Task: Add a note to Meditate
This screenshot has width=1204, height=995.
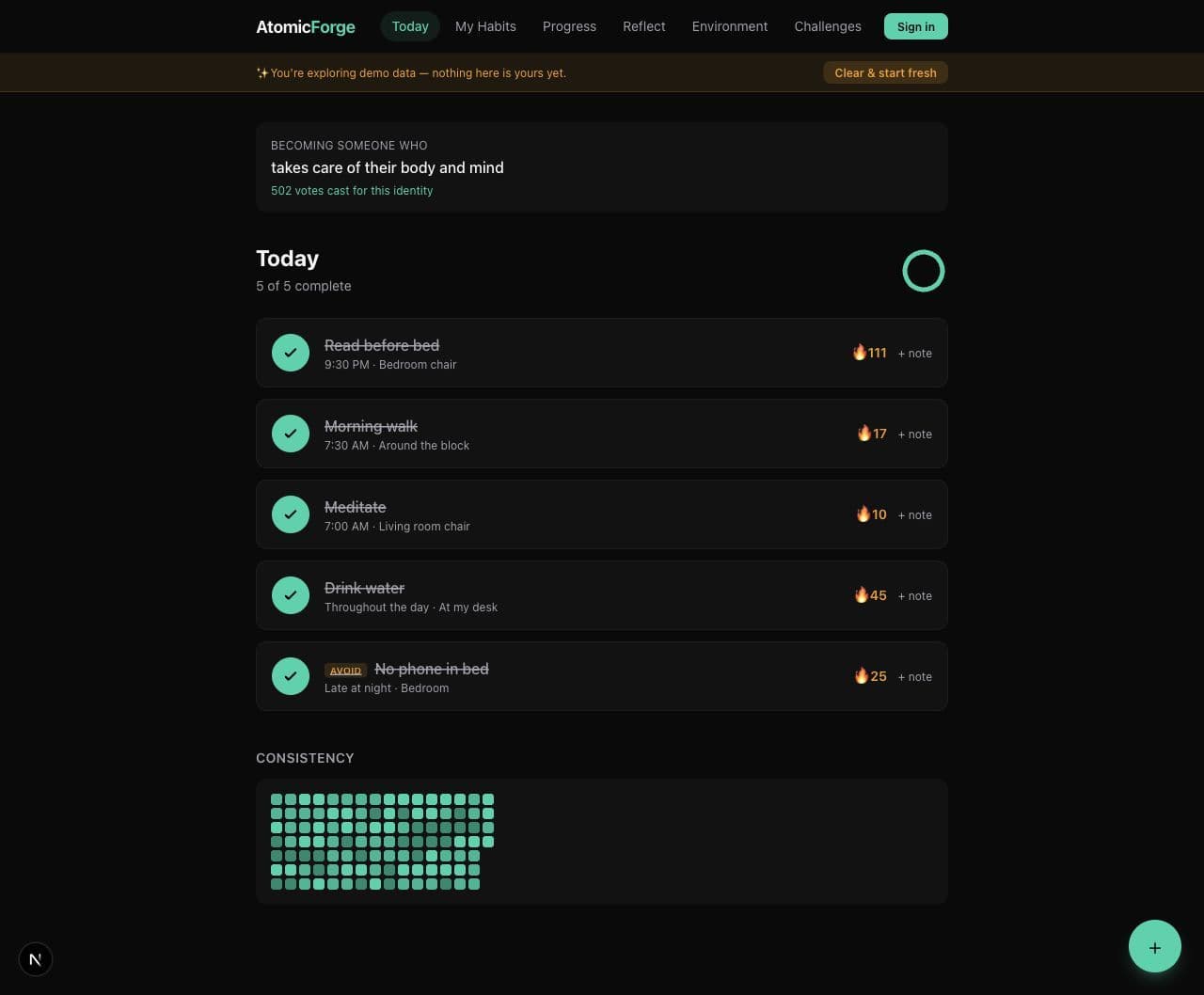Action: 914,515
